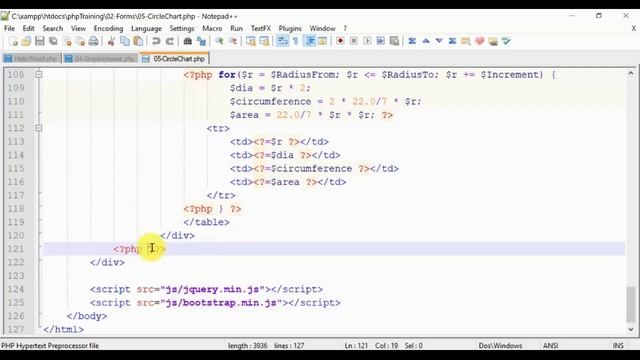
Task: Click 'Ln : 121' in the status bar
Action: pyautogui.click(x=356, y=346)
